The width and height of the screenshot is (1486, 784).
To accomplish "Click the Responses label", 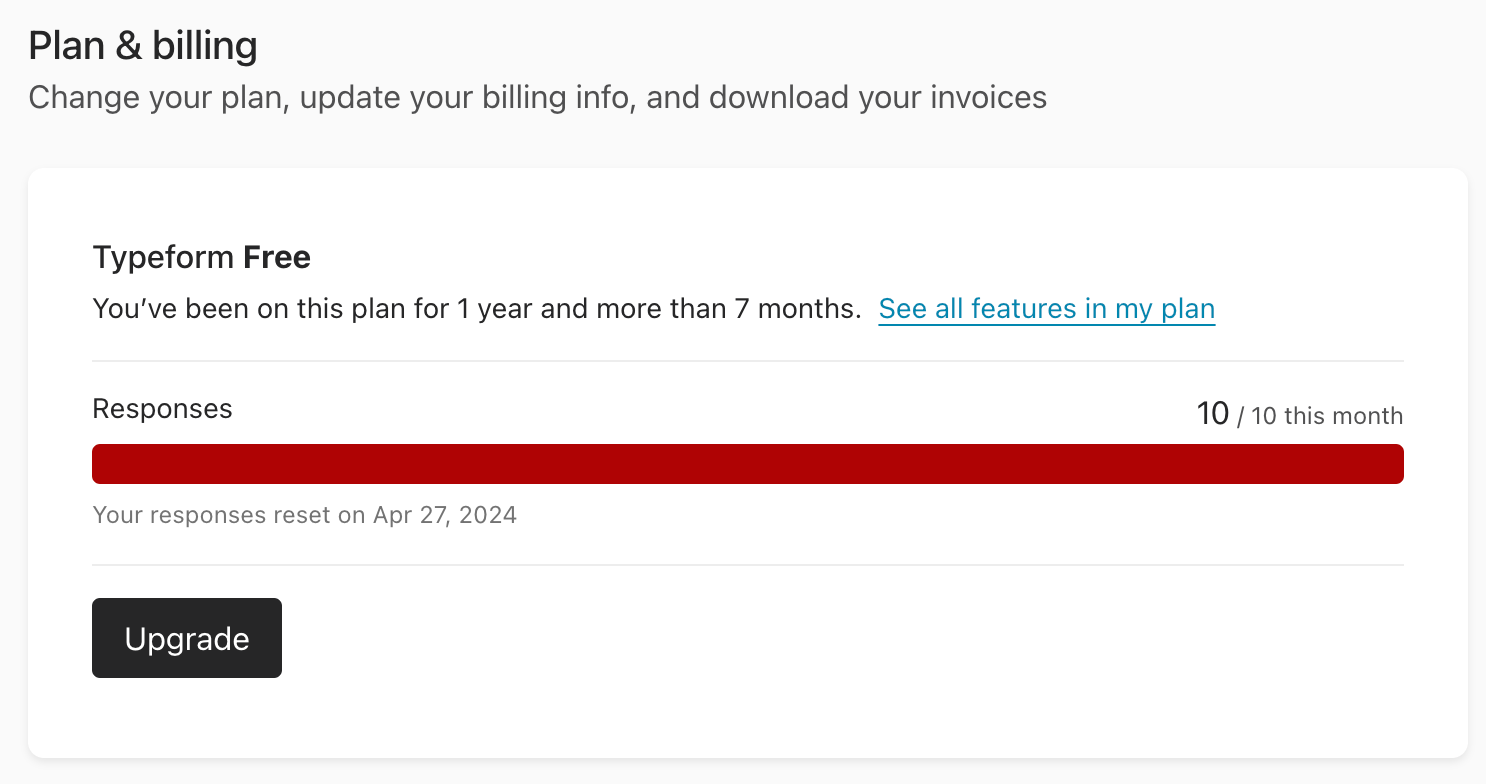I will tap(162, 409).
